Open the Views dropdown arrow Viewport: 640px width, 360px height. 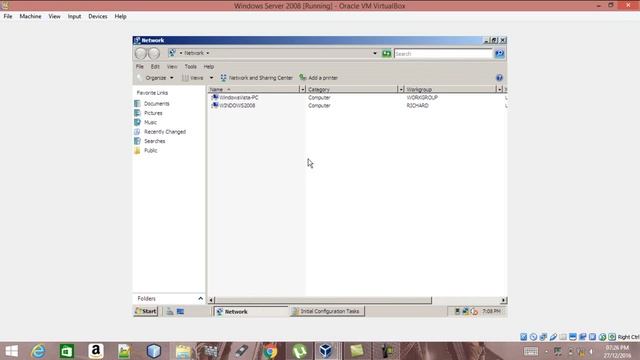tap(211, 78)
